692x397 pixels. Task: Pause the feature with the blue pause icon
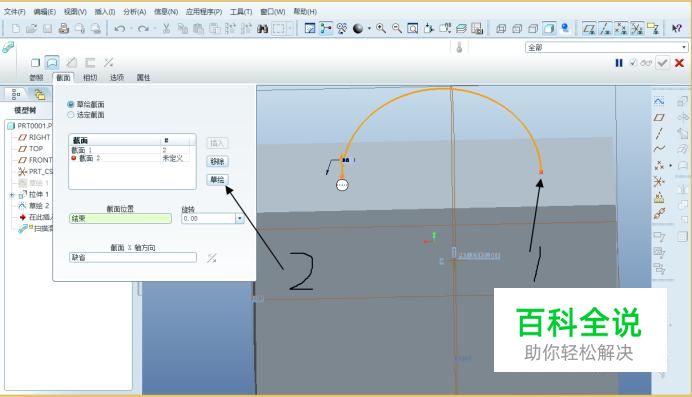[x=619, y=63]
